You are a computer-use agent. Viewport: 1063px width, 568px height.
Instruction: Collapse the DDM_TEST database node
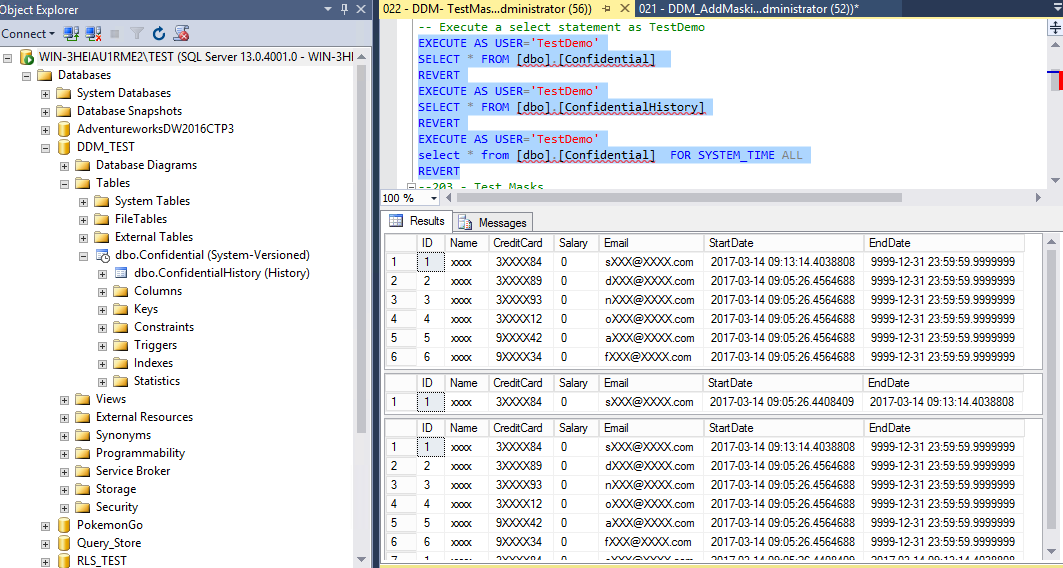[45, 147]
